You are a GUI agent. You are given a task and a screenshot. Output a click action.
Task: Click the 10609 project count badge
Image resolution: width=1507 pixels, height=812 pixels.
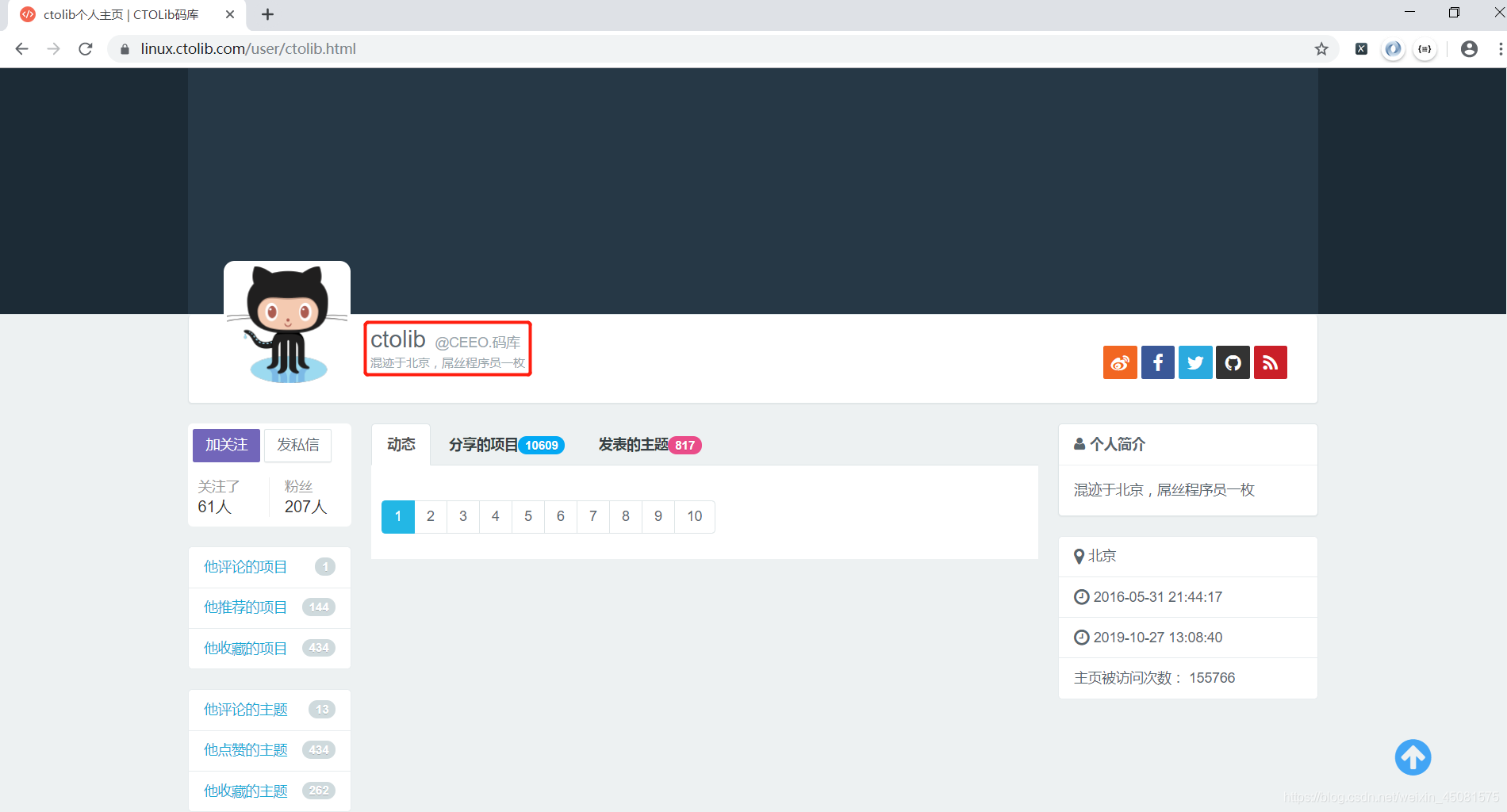(x=542, y=446)
